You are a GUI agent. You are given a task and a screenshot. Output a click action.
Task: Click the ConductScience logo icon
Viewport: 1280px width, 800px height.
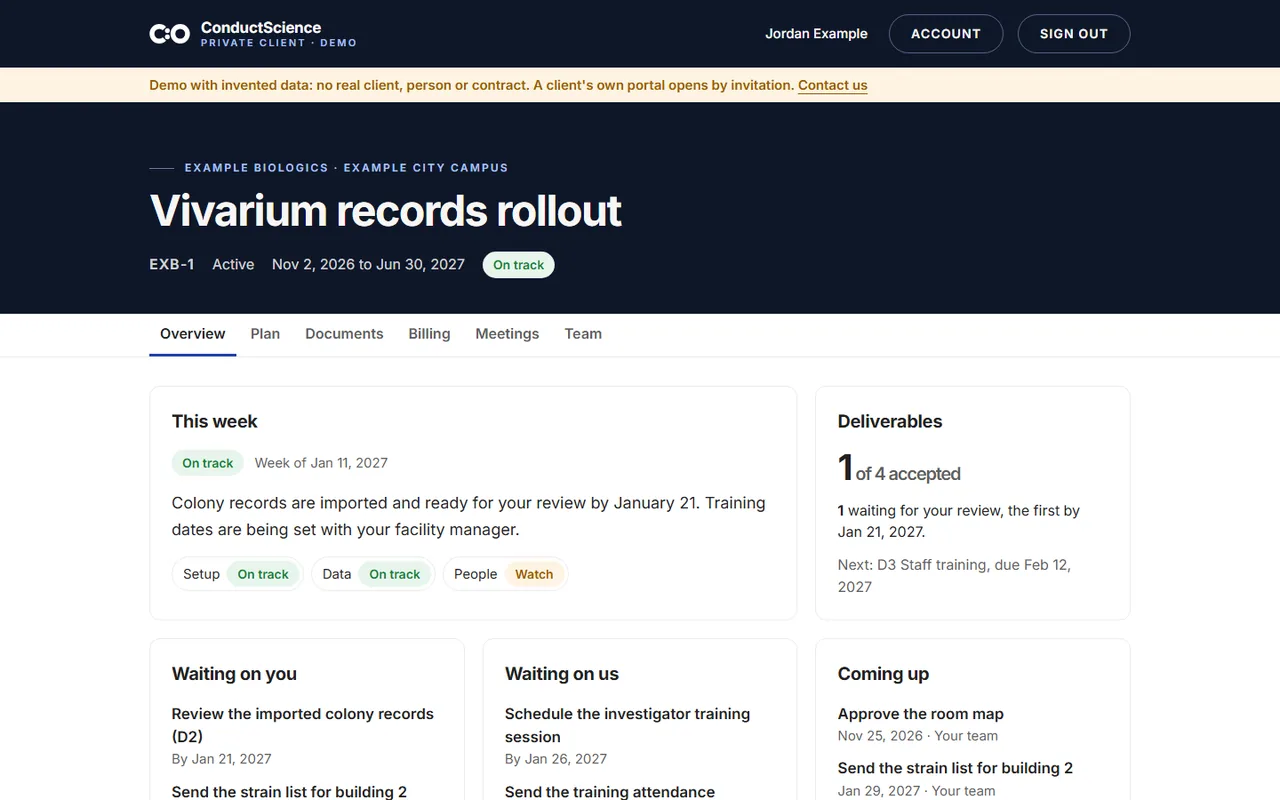[x=169, y=34]
